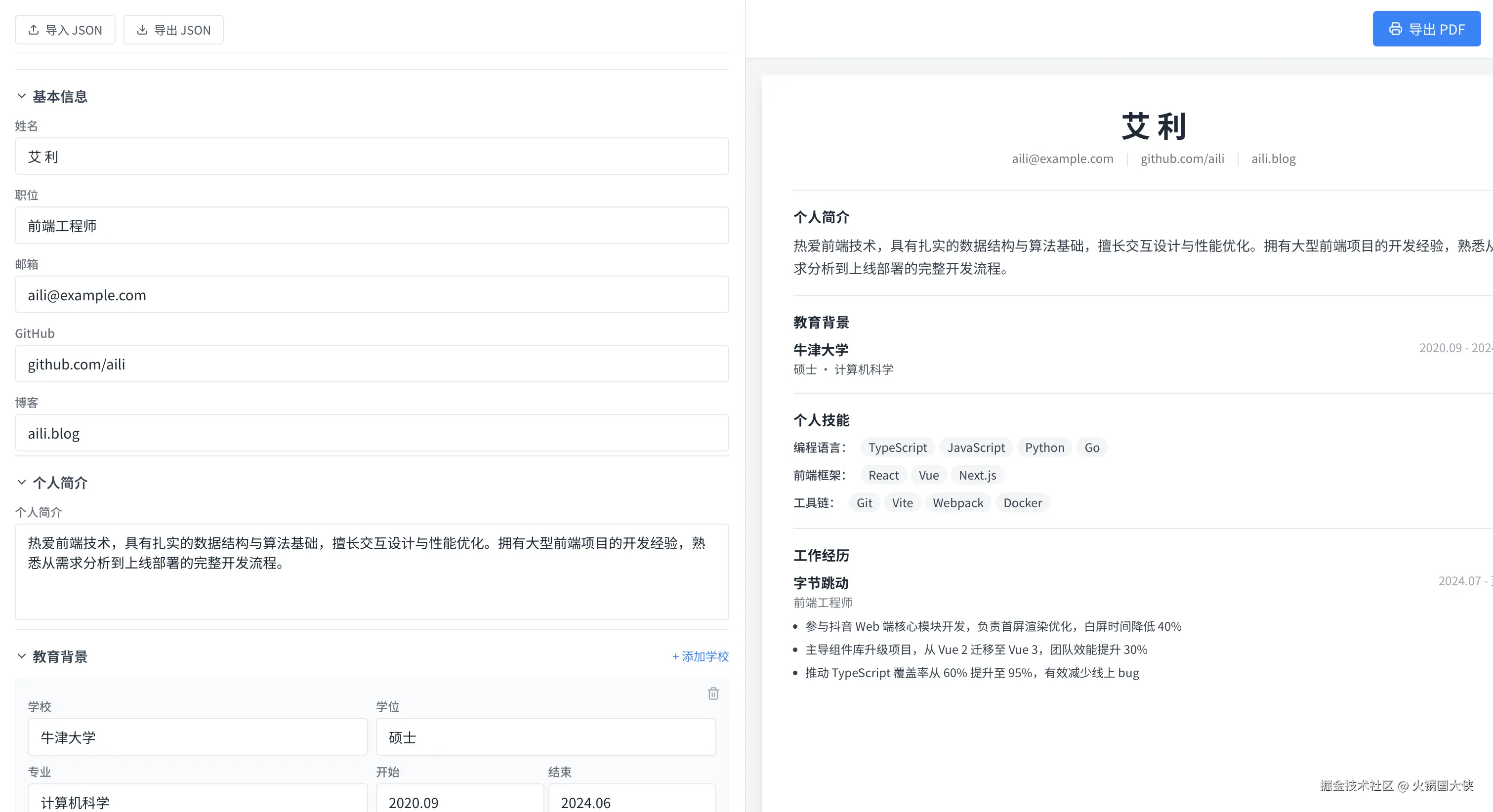Click the 结束 date field 2024.06
The width and height of the screenshot is (1493, 812).
coord(631,802)
